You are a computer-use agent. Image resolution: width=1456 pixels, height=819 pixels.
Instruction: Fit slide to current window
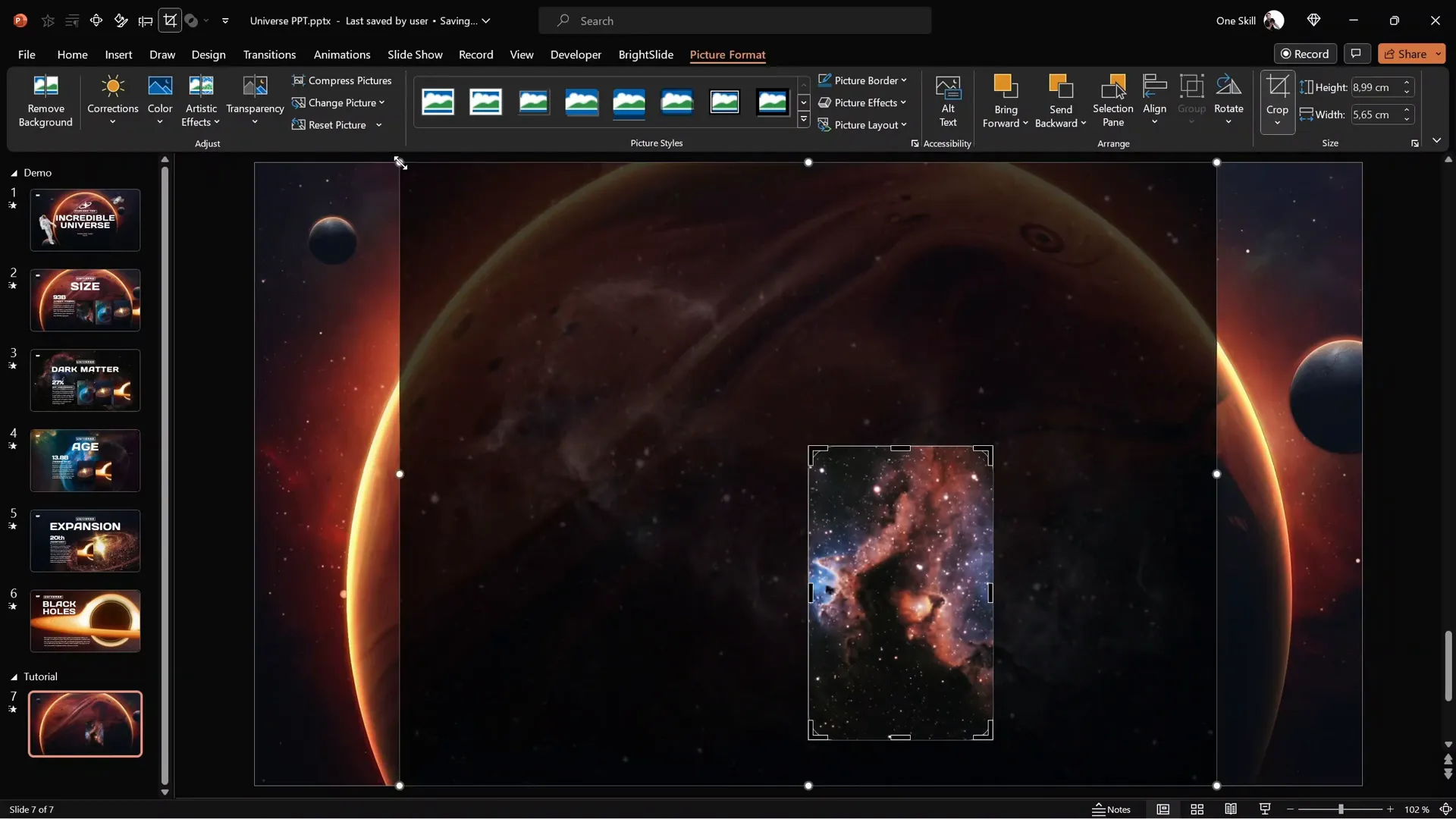1445,809
